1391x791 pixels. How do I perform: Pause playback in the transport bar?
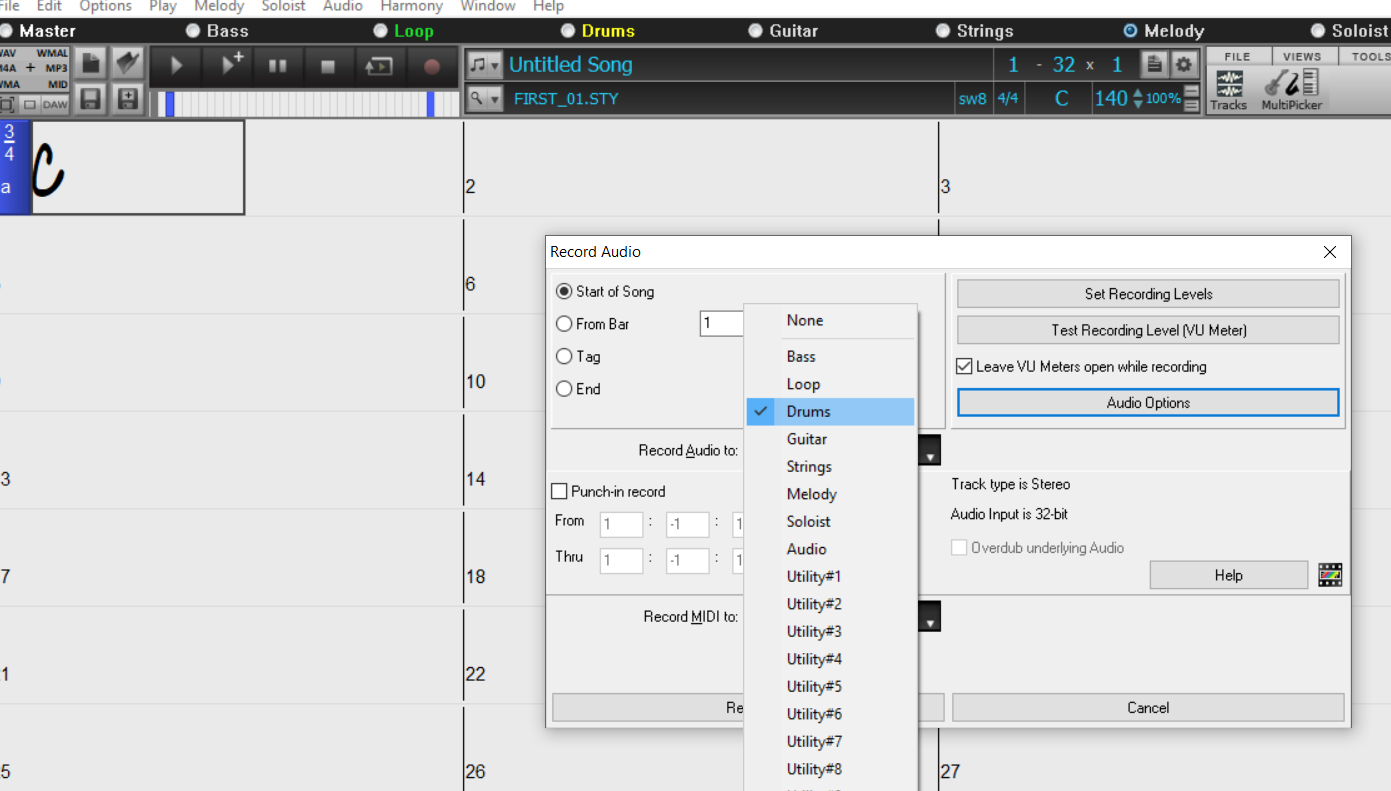(278, 66)
